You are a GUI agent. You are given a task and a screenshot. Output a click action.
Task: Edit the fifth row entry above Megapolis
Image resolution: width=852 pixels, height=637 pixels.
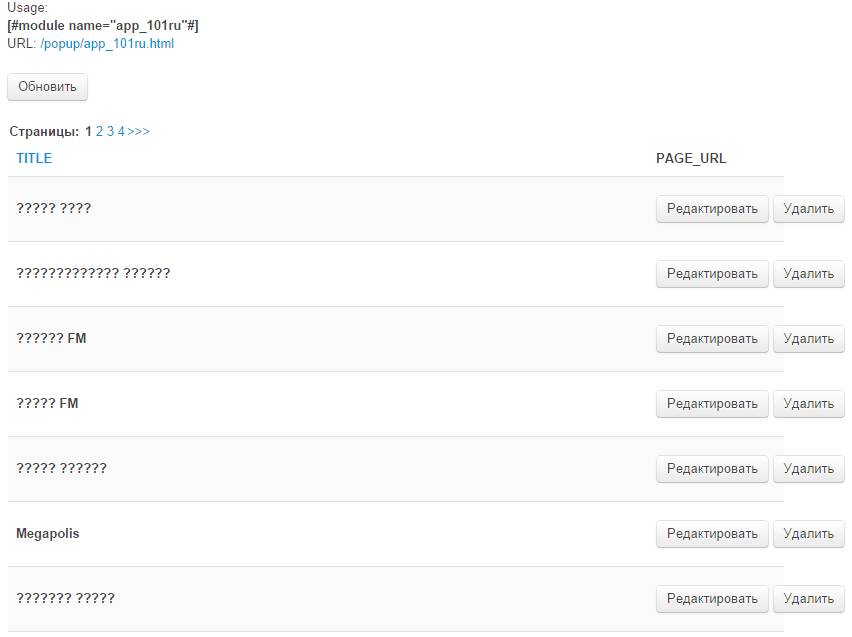coord(712,469)
